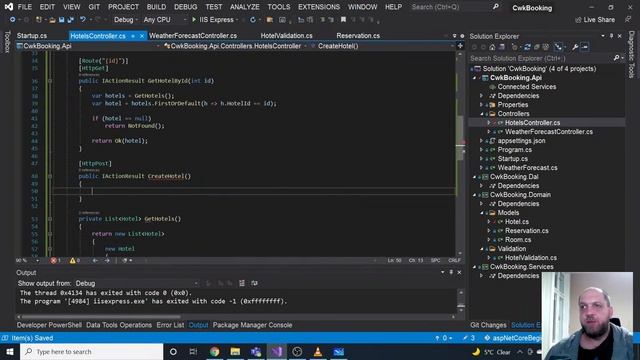Click the Bookmark icon in the toolbar
This screenshot has width=640, height=360.
[343, 20]
